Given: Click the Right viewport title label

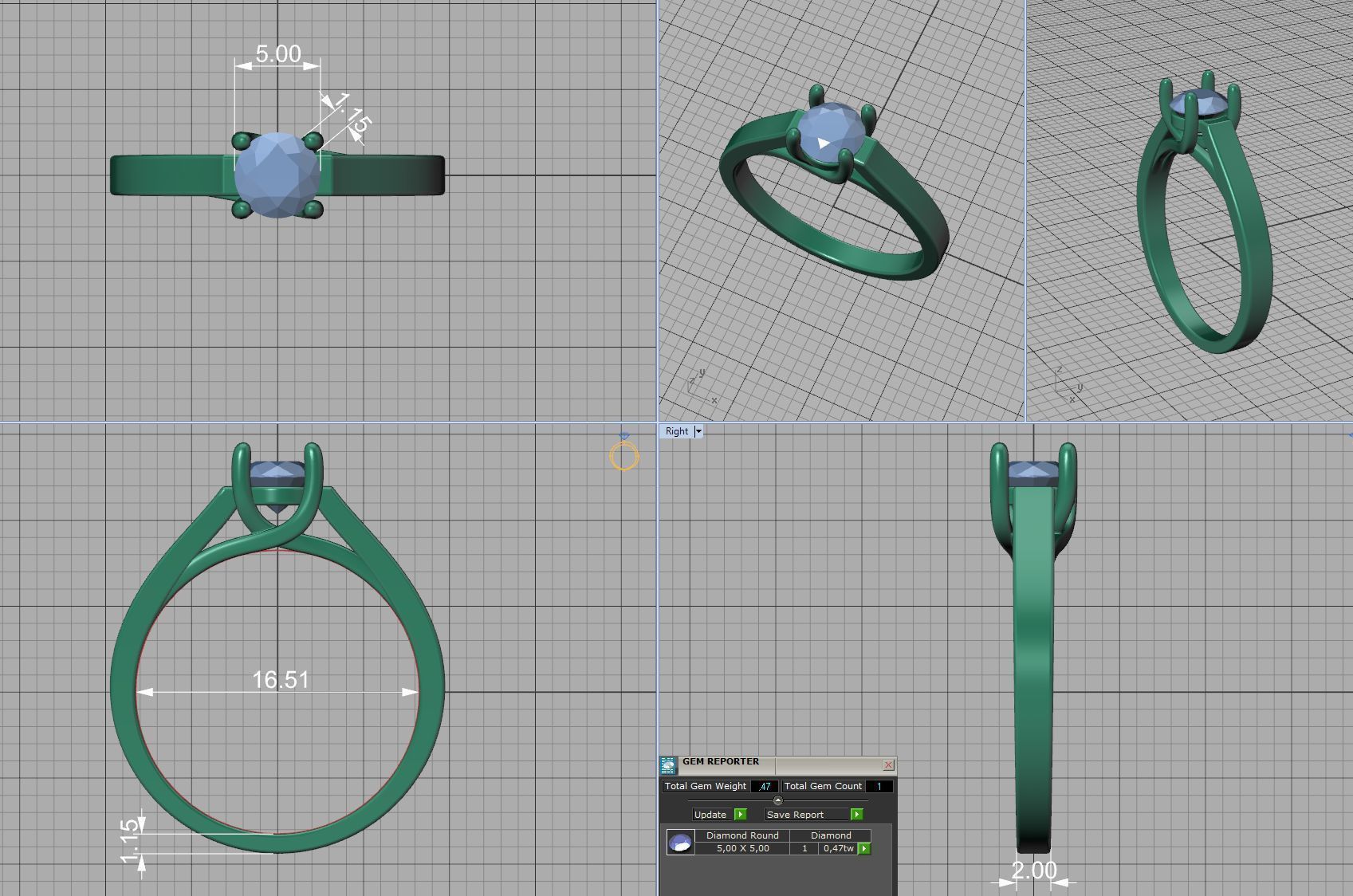Looking at the screenshot, I should point(677,431).
